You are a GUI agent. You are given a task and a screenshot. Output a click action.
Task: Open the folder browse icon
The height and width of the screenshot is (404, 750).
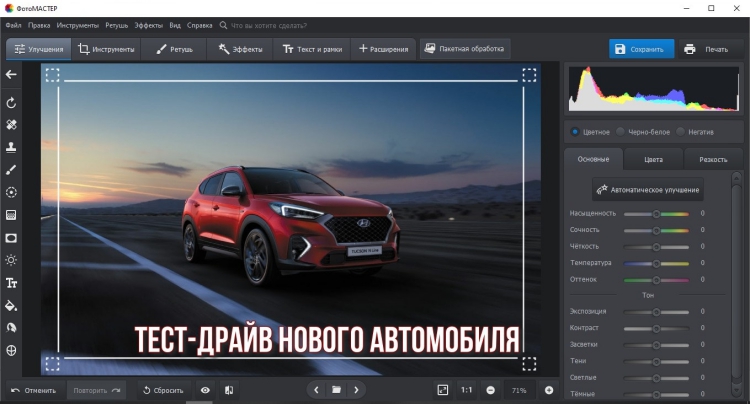pos(336,390)
